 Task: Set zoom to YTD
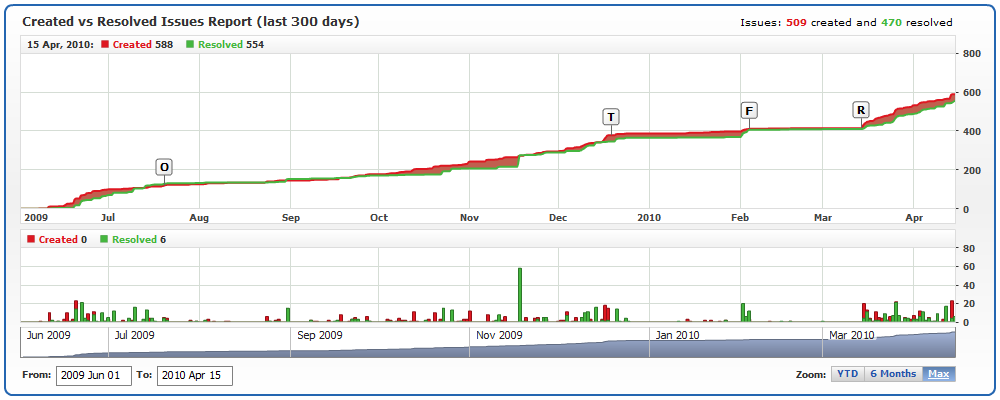tap(847, 374)
